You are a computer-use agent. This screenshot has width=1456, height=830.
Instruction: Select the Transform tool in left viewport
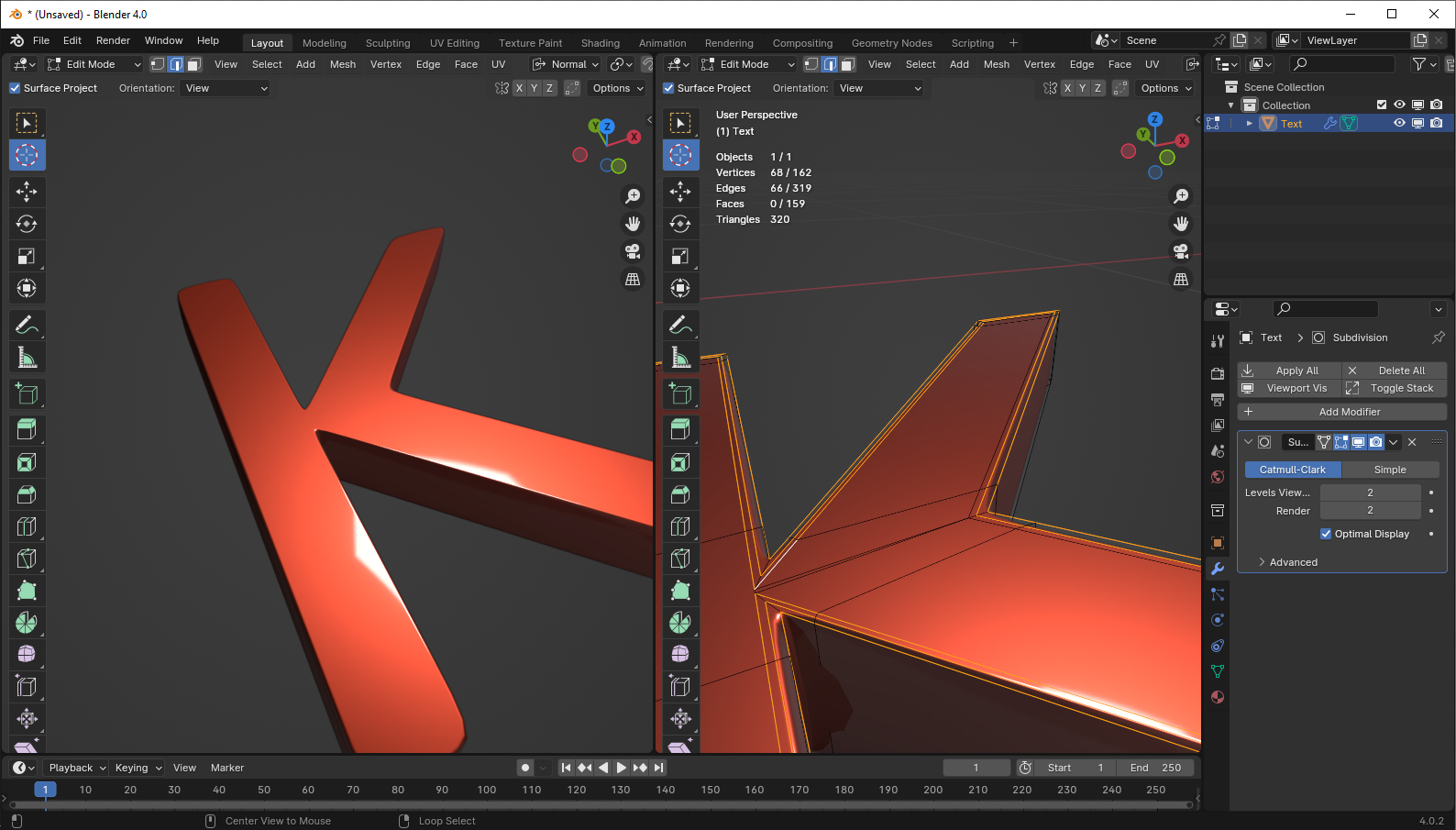27,288
